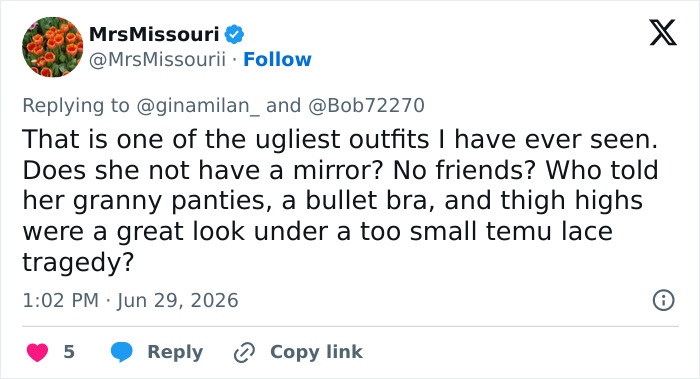Click the word 'and' between mentioned users

[x=283, y=106]
